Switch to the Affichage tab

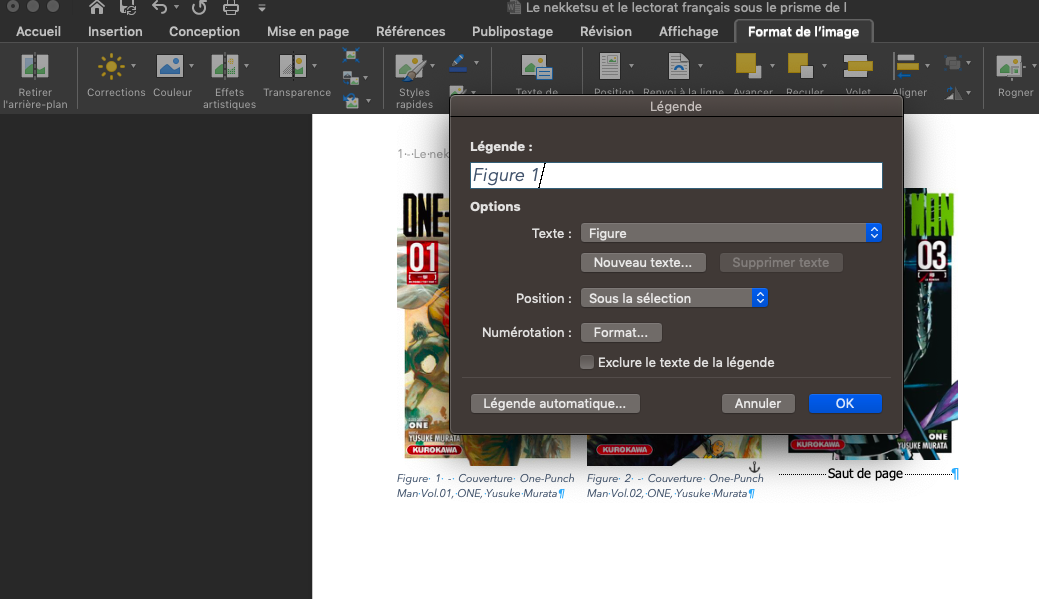688,31
